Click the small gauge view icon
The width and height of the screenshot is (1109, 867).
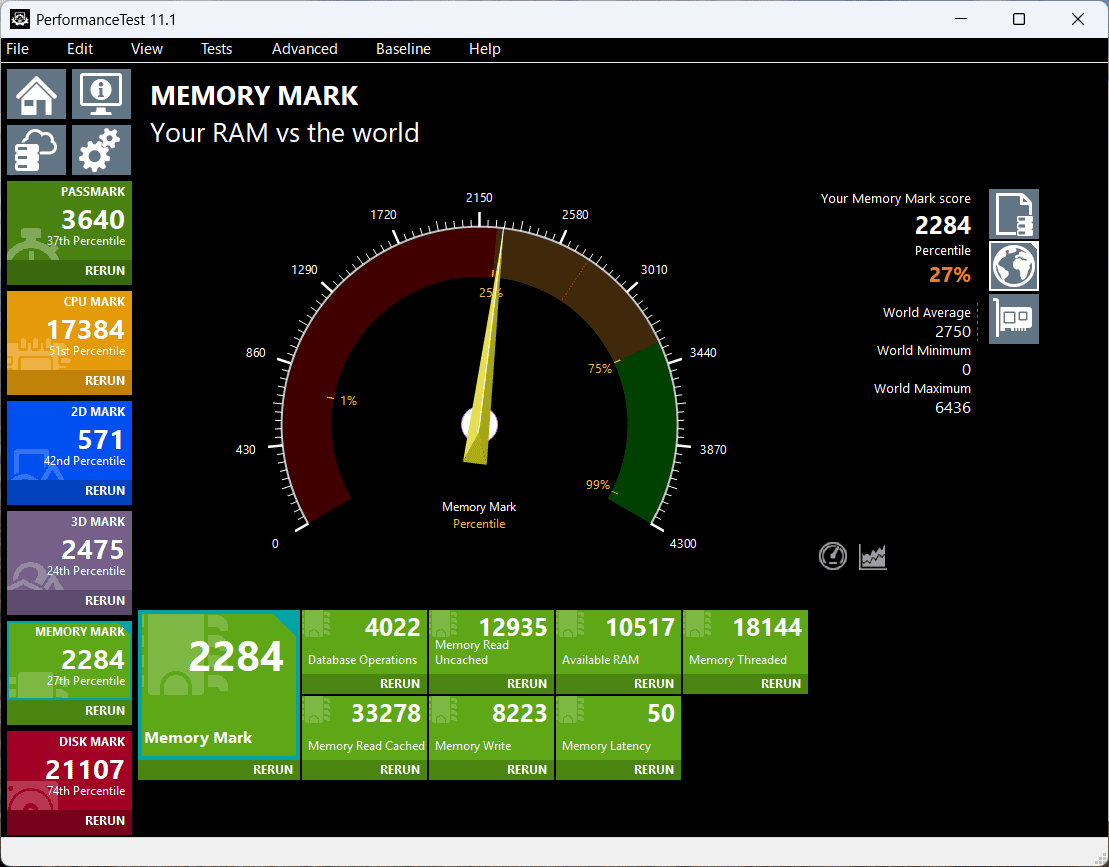click(x=833, y=556)
